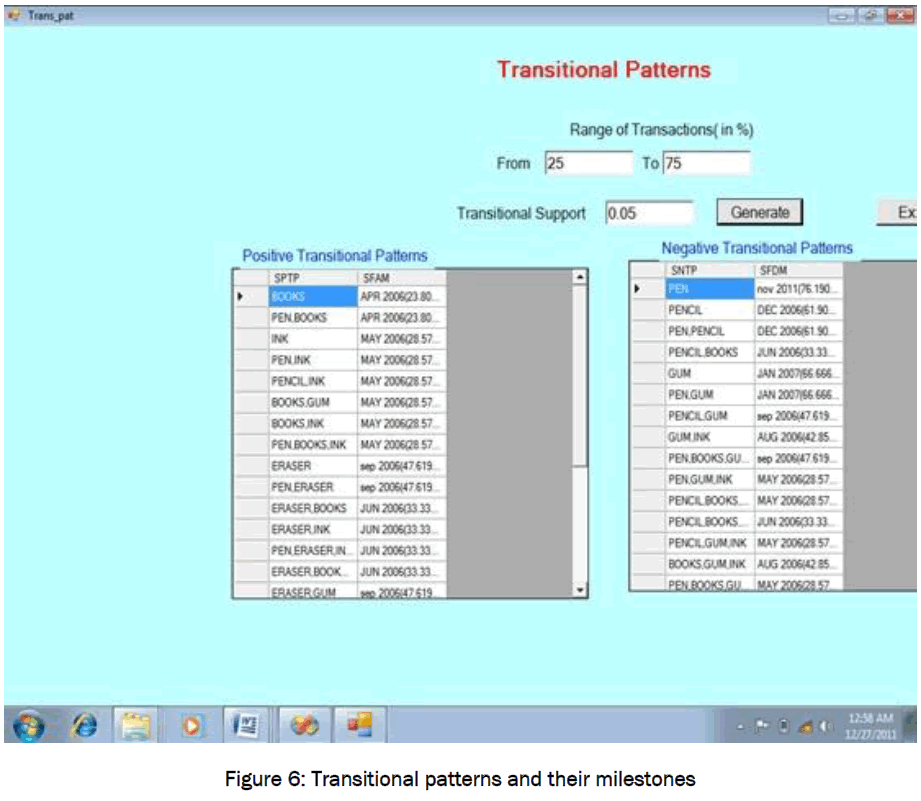Viewport: 921px width, 801px height.
Task: Click the partially visible Ex button
Action: [x=902, y=212]
